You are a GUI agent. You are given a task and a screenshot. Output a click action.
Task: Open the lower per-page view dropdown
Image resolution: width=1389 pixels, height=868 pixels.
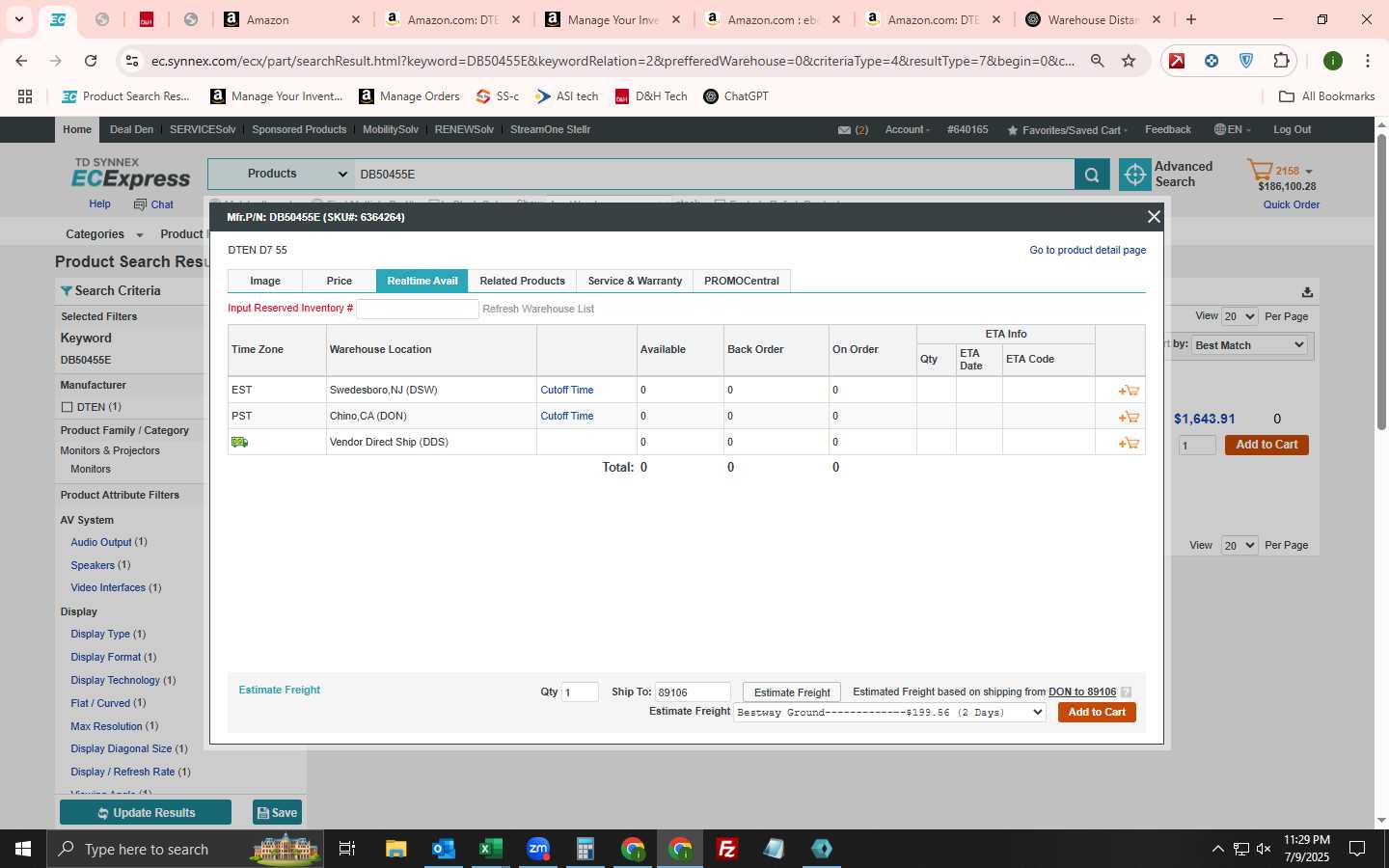coord(1239,546)
